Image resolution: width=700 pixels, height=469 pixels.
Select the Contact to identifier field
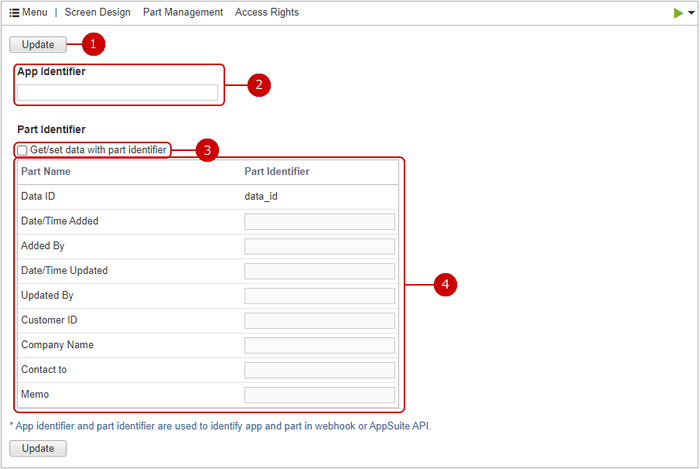pos(319,370)
